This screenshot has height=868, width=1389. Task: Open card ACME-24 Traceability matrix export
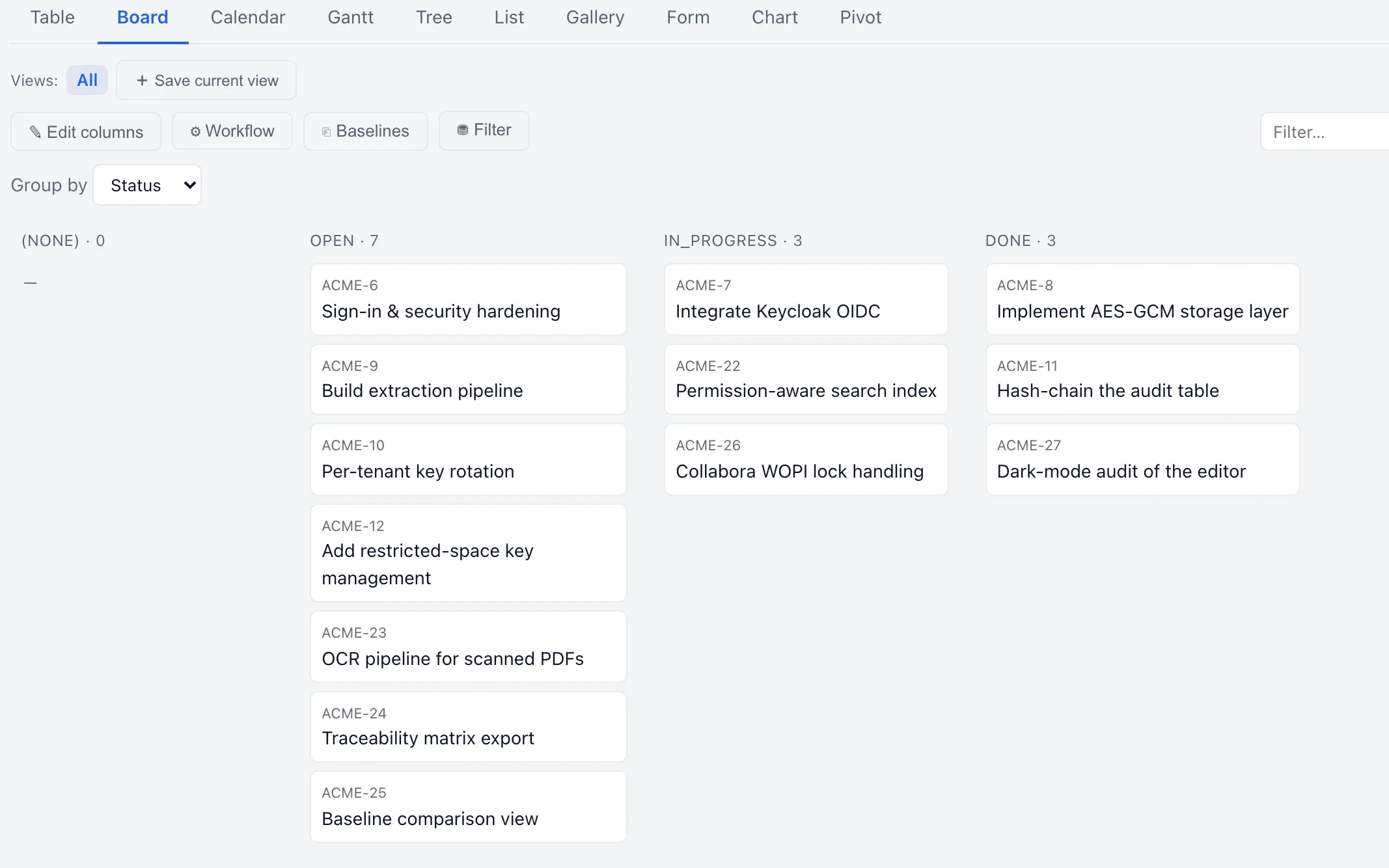[469, 727]
